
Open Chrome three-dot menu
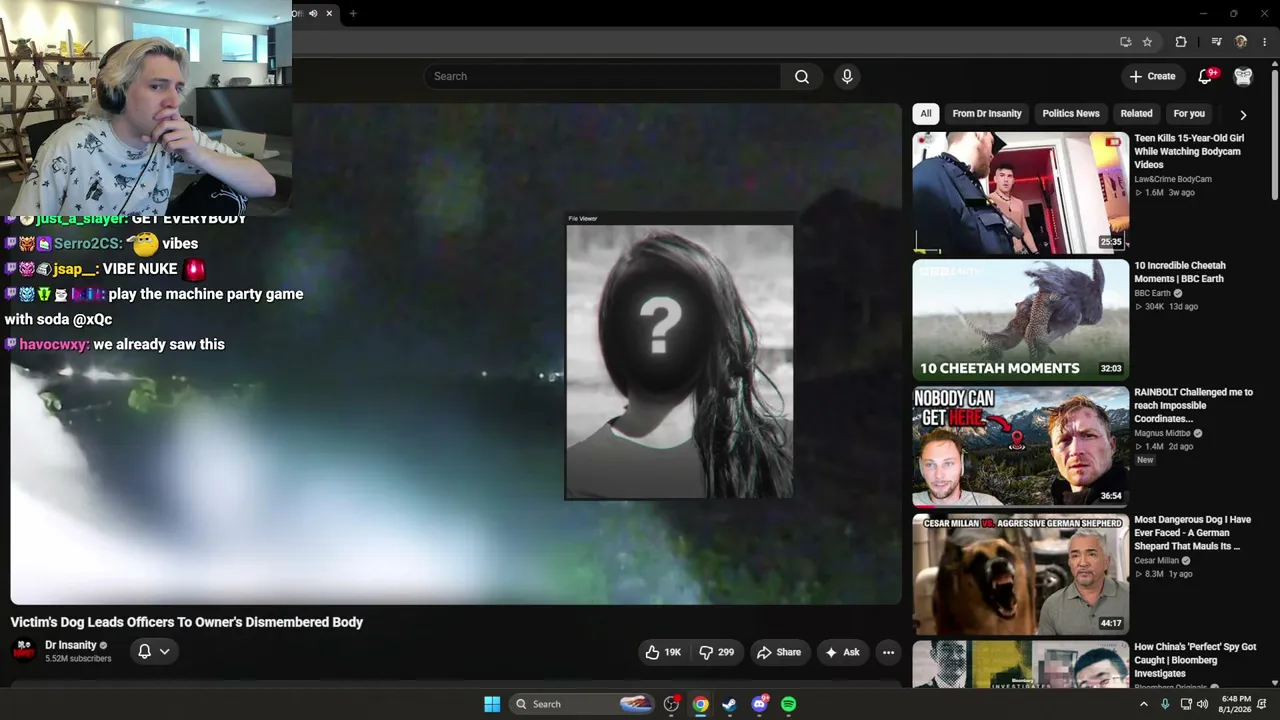point(1265,42)
